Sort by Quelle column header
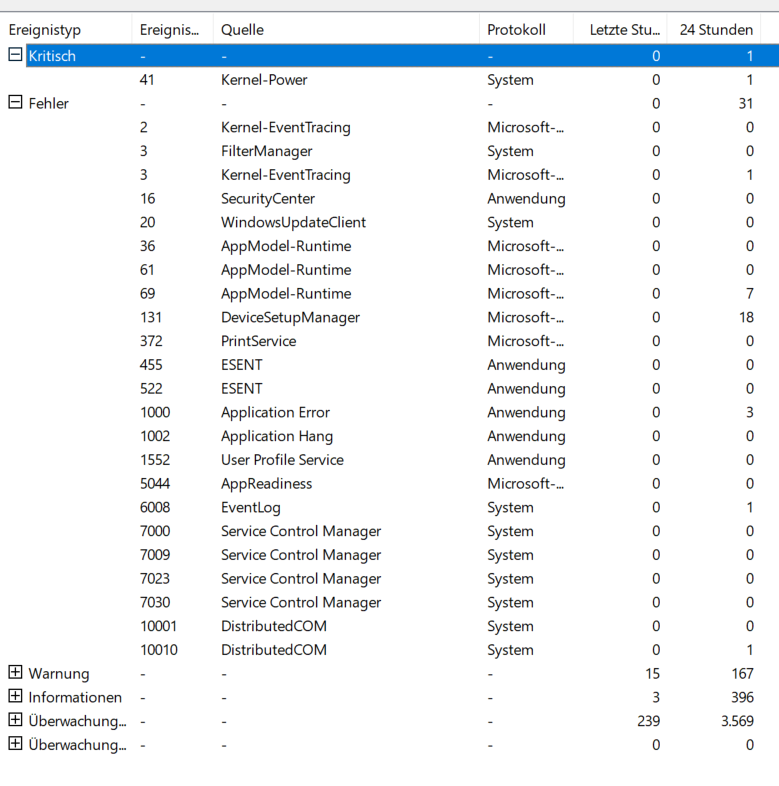Image resolution: width=779 pixels, height=786 pixels. (346, 30)
